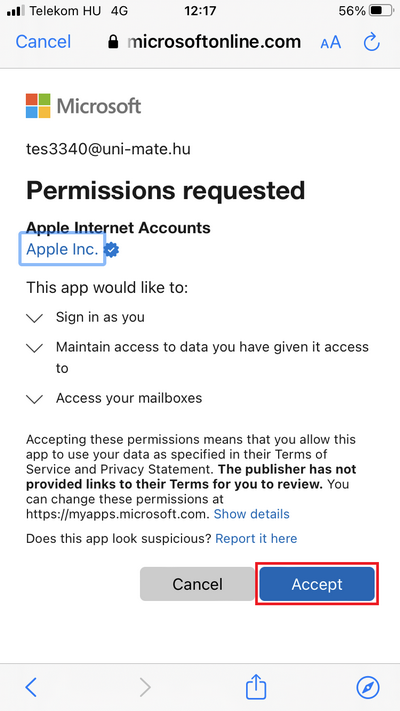Go back with left arrow
This screenshot has height=711, width=400.
(31, 688)
